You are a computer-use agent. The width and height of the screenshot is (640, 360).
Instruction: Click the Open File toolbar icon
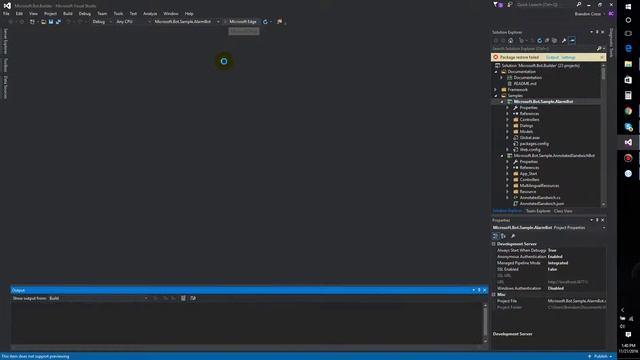pyautogui.click(x=43, y=22)
